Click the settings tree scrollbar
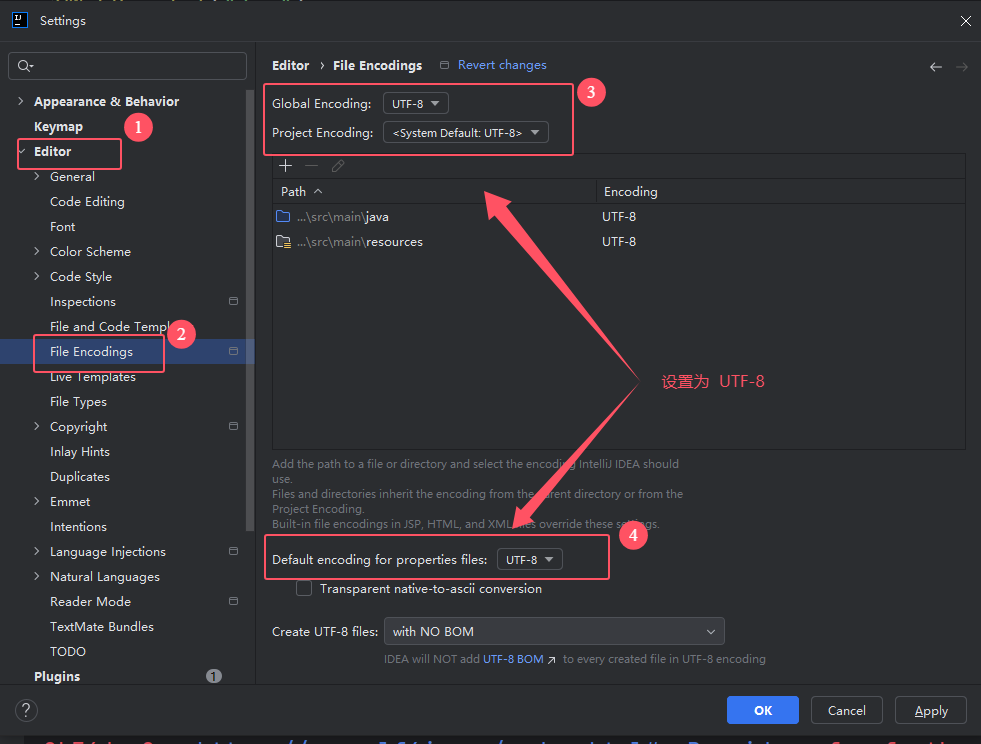The height and width of the screenshot is (744, 981). [x=250, y=310]
